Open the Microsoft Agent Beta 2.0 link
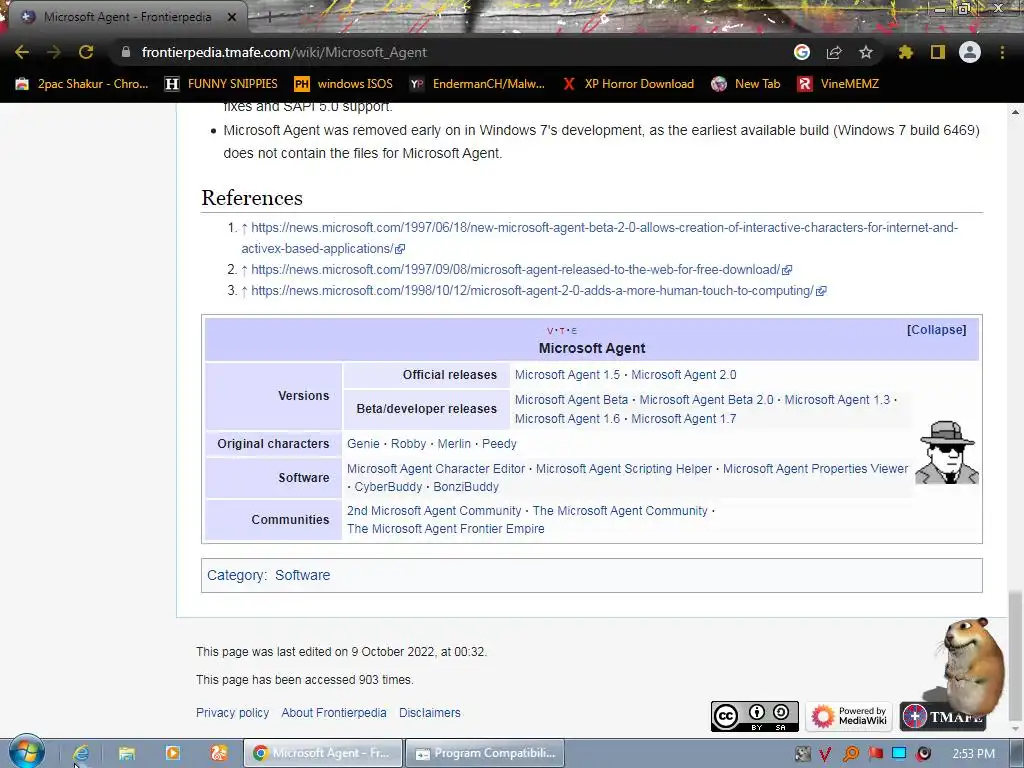 (706, 400)
